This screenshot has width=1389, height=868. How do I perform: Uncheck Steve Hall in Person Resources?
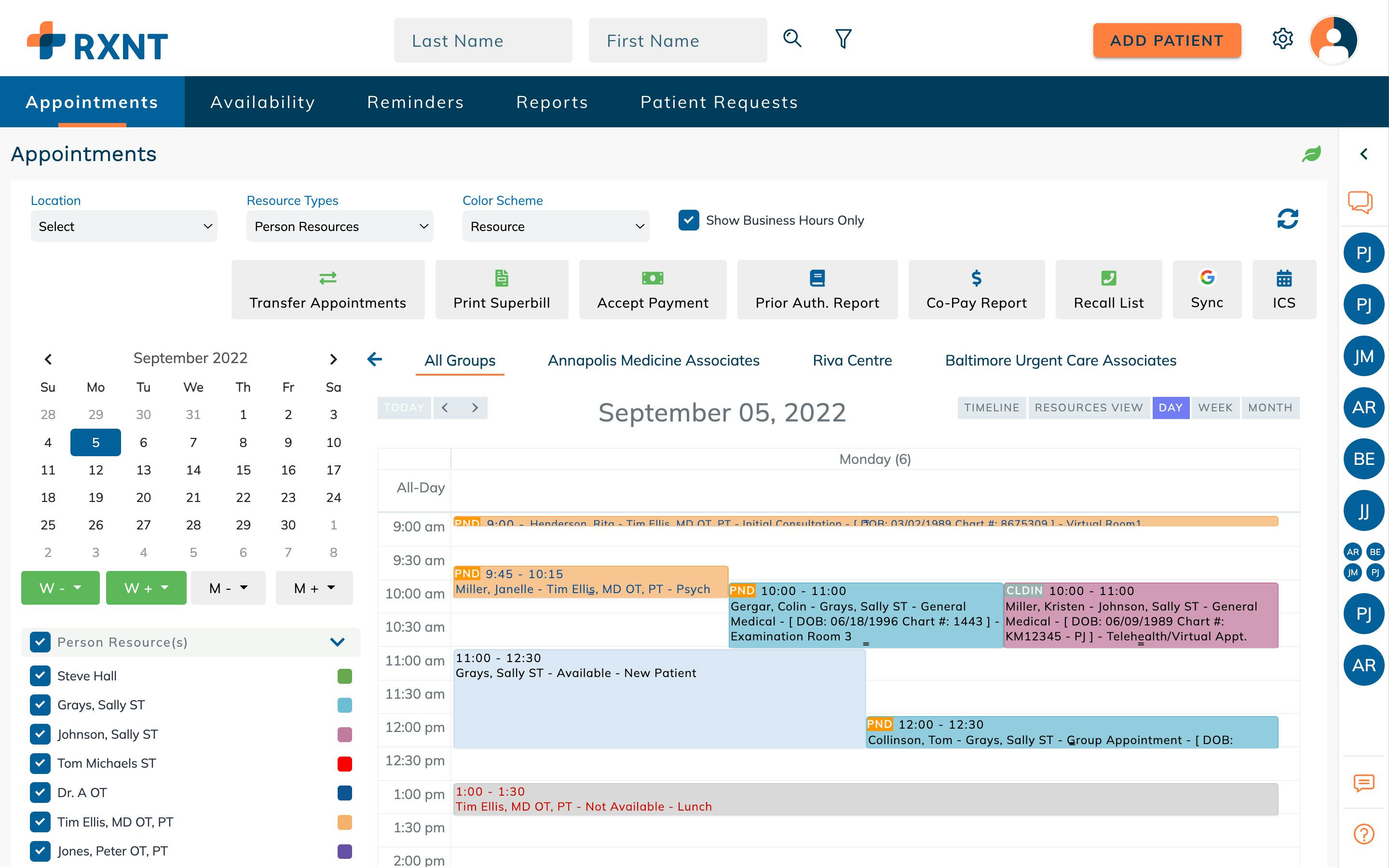click(x=40, y=676)
